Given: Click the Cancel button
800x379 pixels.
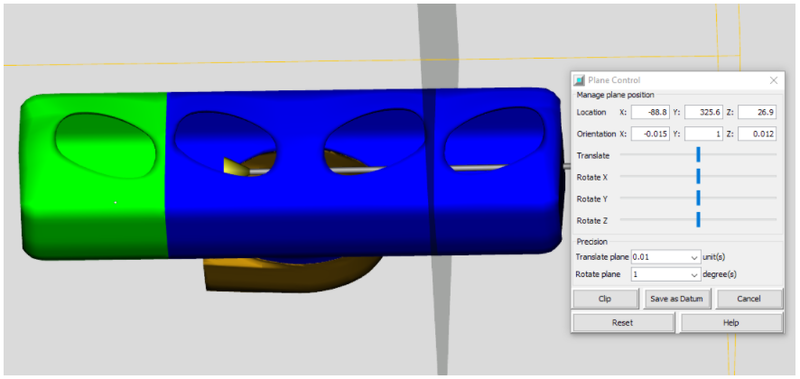Looking at the screenshot, I should (749, 299).
